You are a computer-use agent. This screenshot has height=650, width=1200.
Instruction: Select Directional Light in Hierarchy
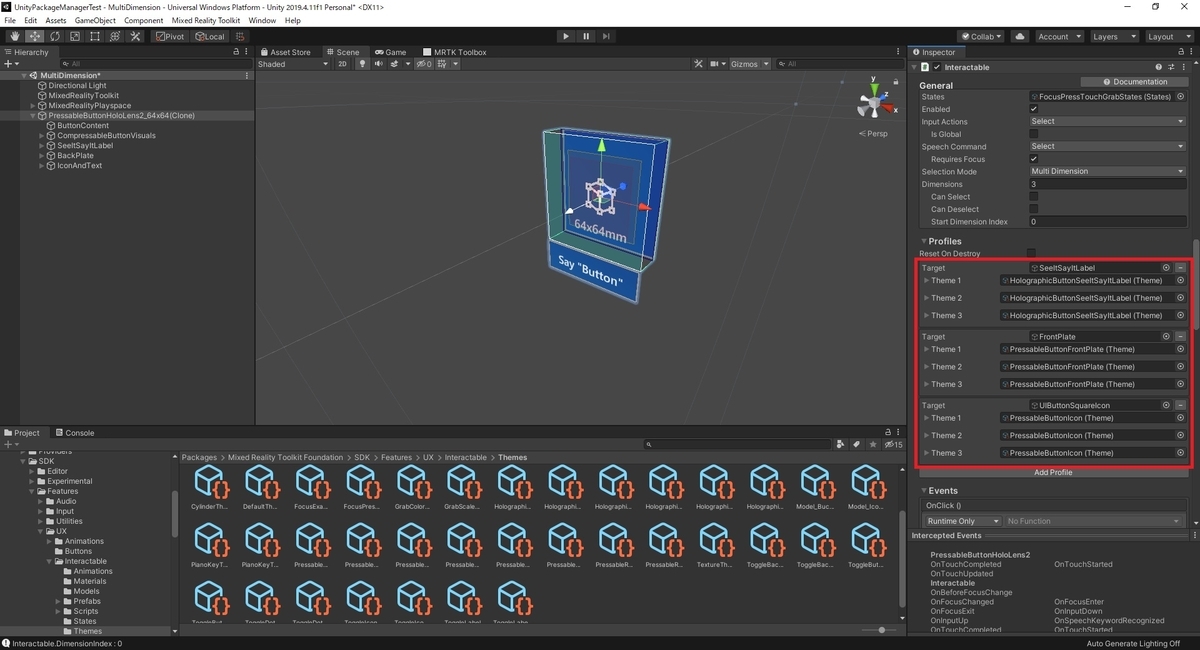pyautogui.click(x=77, y=86)
